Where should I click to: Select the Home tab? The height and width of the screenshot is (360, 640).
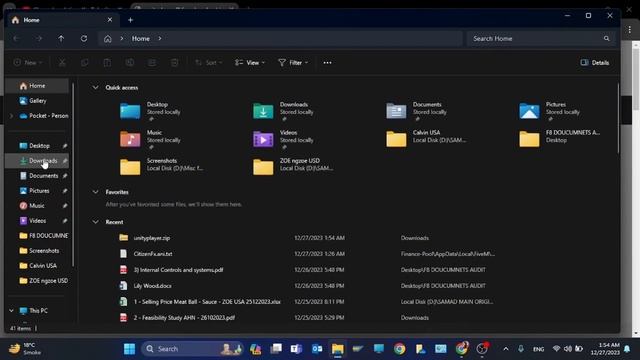pyautogui.click(x=61, y=20)
